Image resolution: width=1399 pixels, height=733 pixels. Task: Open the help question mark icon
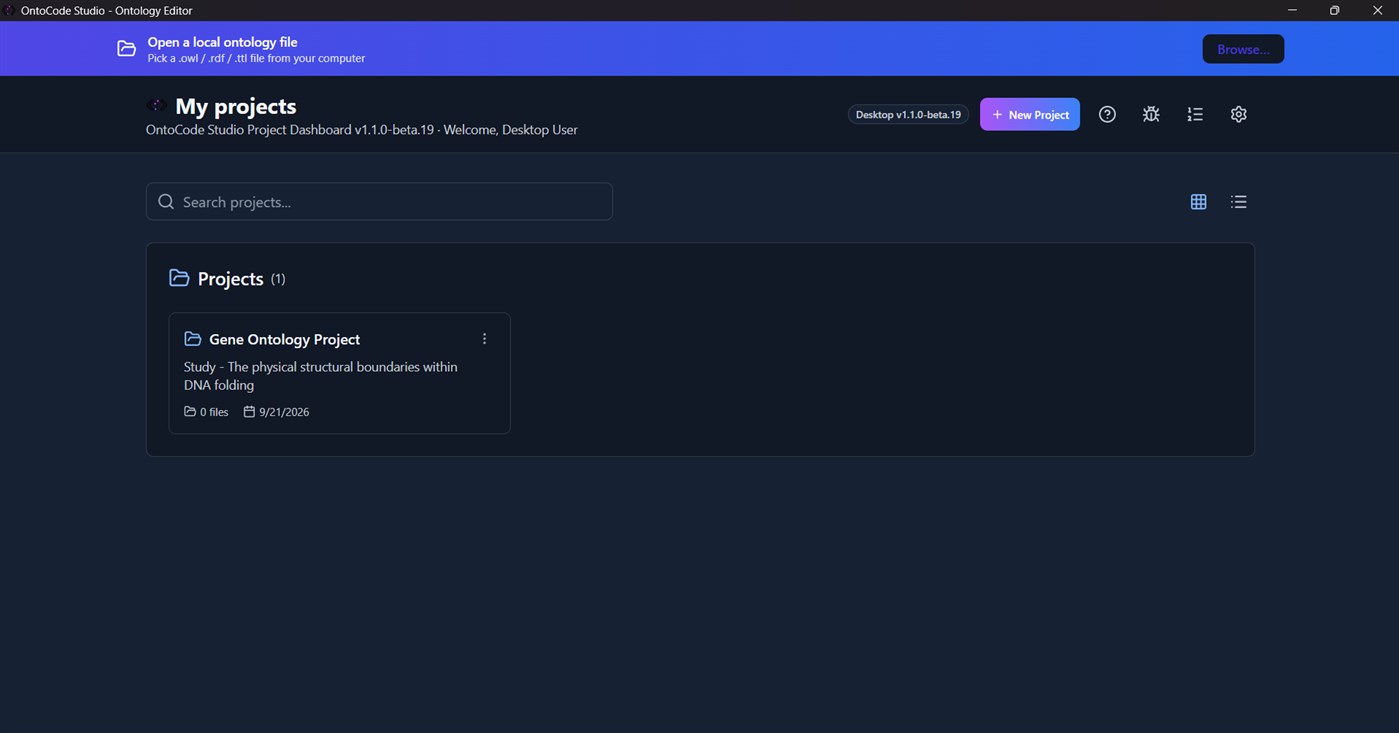coord(1107,114)
